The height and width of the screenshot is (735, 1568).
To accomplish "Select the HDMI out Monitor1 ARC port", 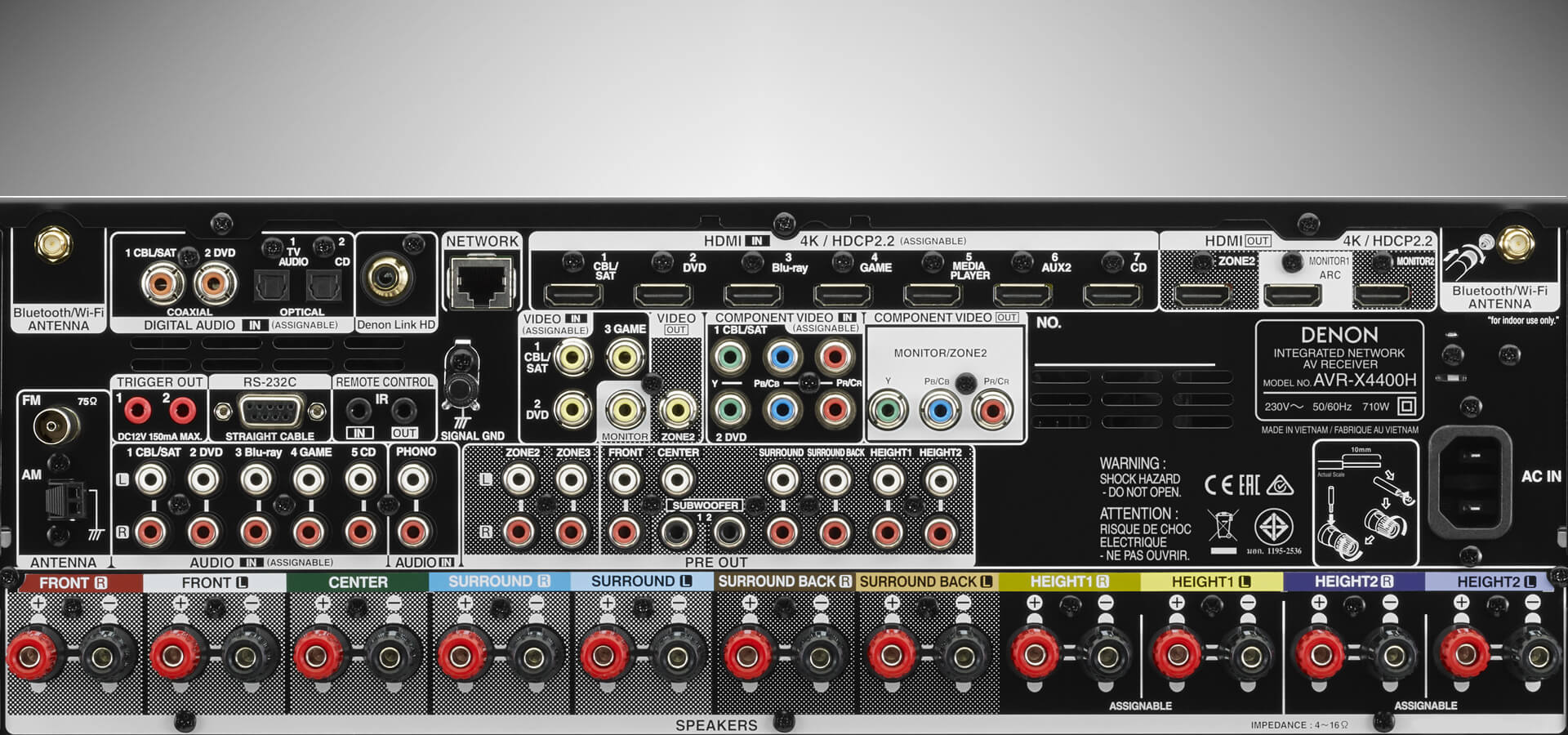I will [x=1293, y=295].
